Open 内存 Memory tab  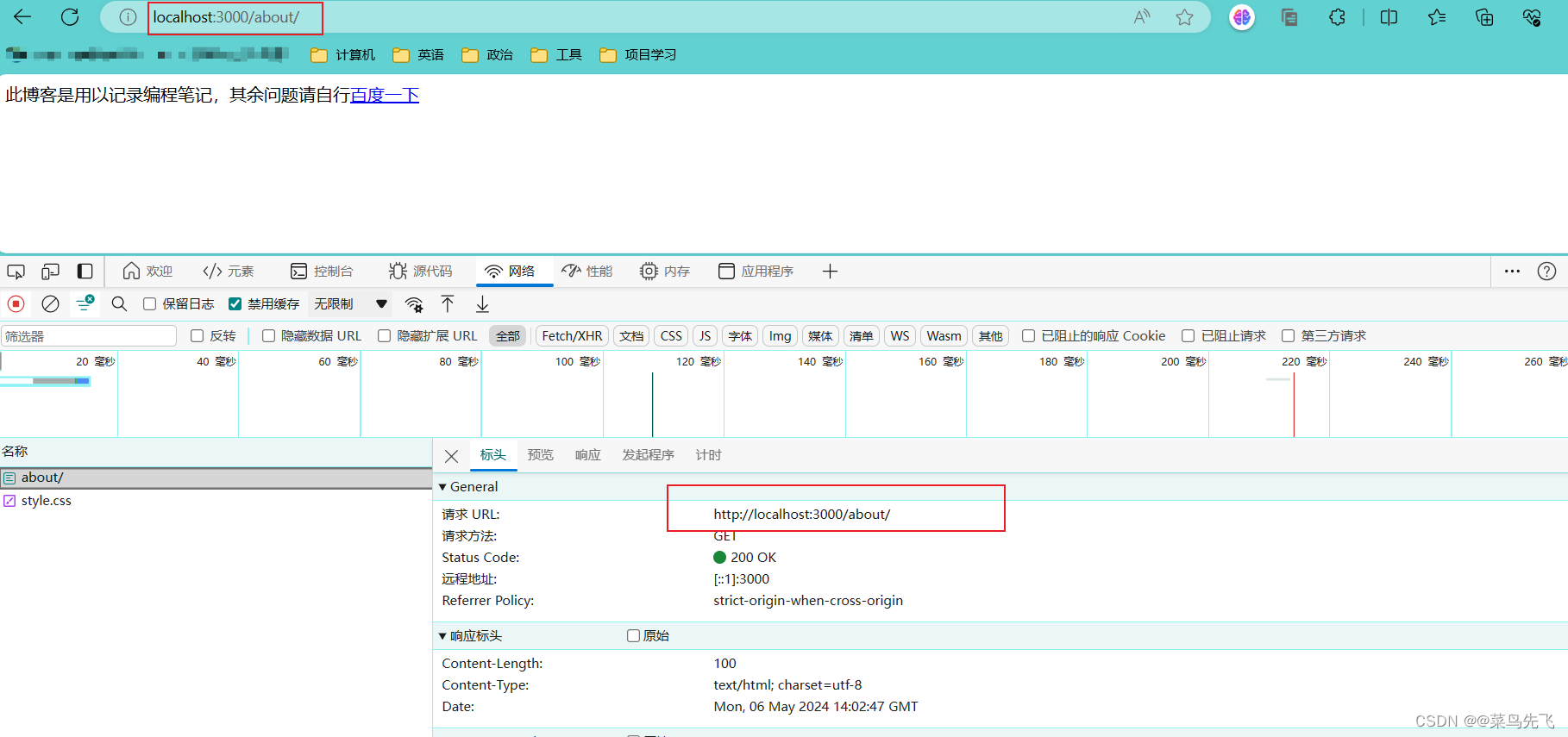click(x=665, y=271)
